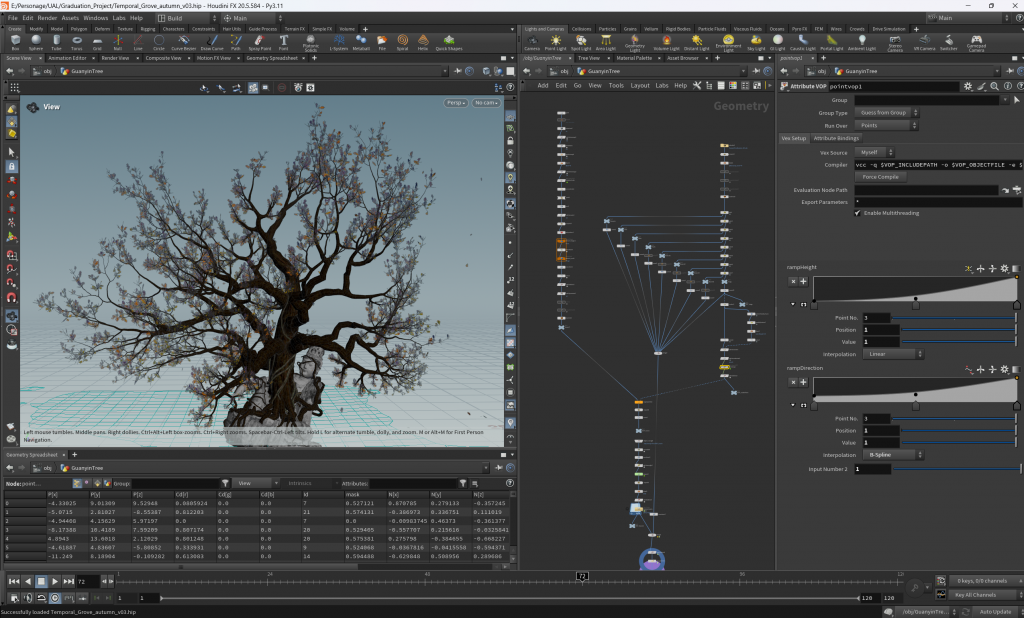The height and width of the screenshot is (618, 1024).
Task: Expand the Group Type dropdown
Action: click(887, 113)
